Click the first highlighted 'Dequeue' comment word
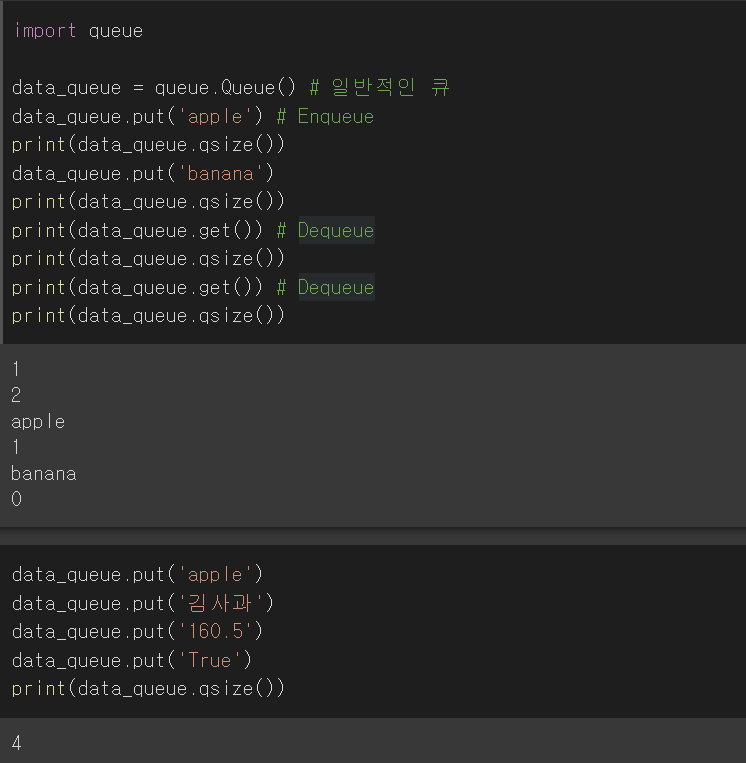The height and width of the screenshot is (763, 746). [336, 230]
